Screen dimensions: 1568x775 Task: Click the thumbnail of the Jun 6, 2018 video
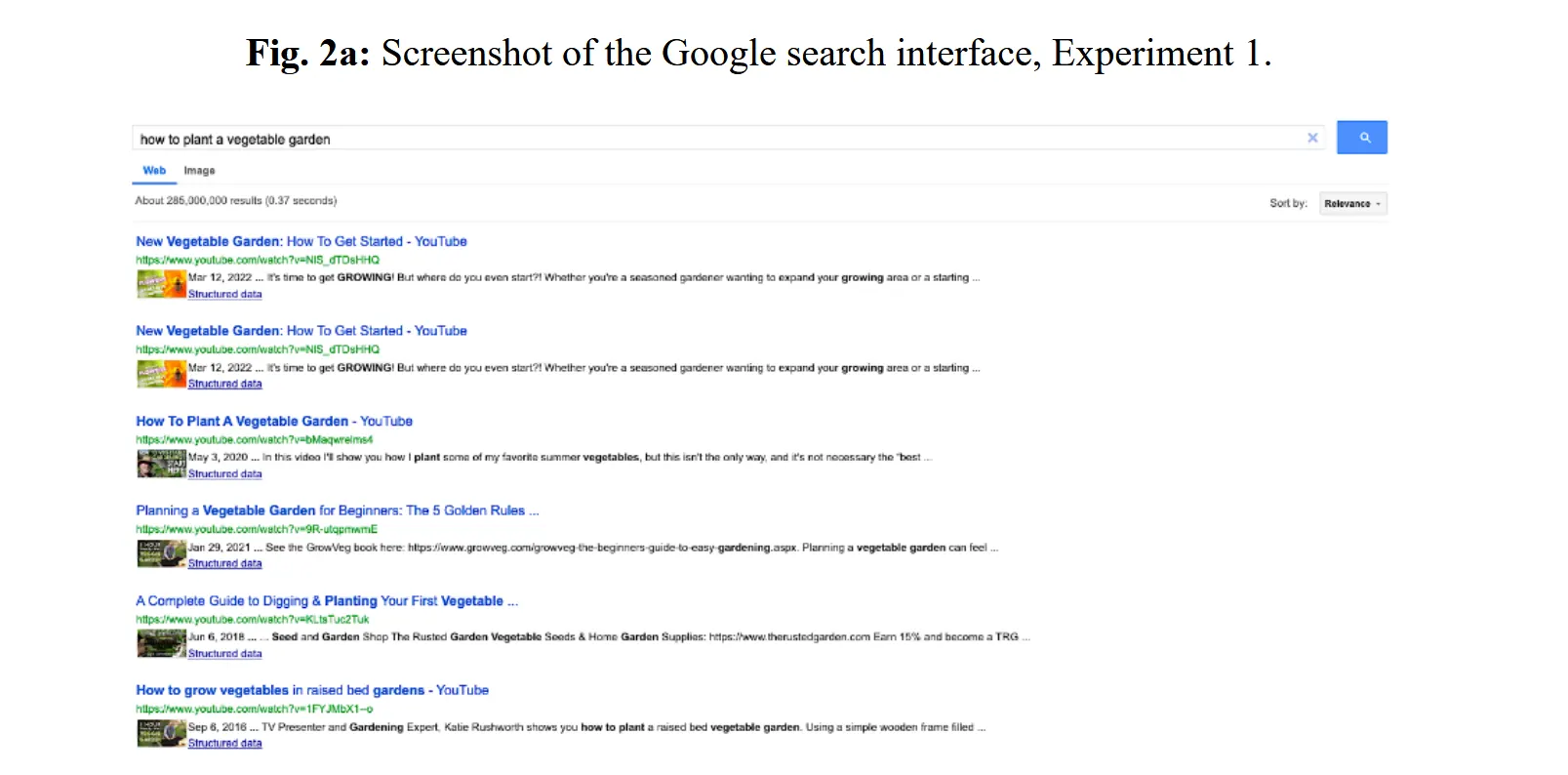click(x=161, y=643)
